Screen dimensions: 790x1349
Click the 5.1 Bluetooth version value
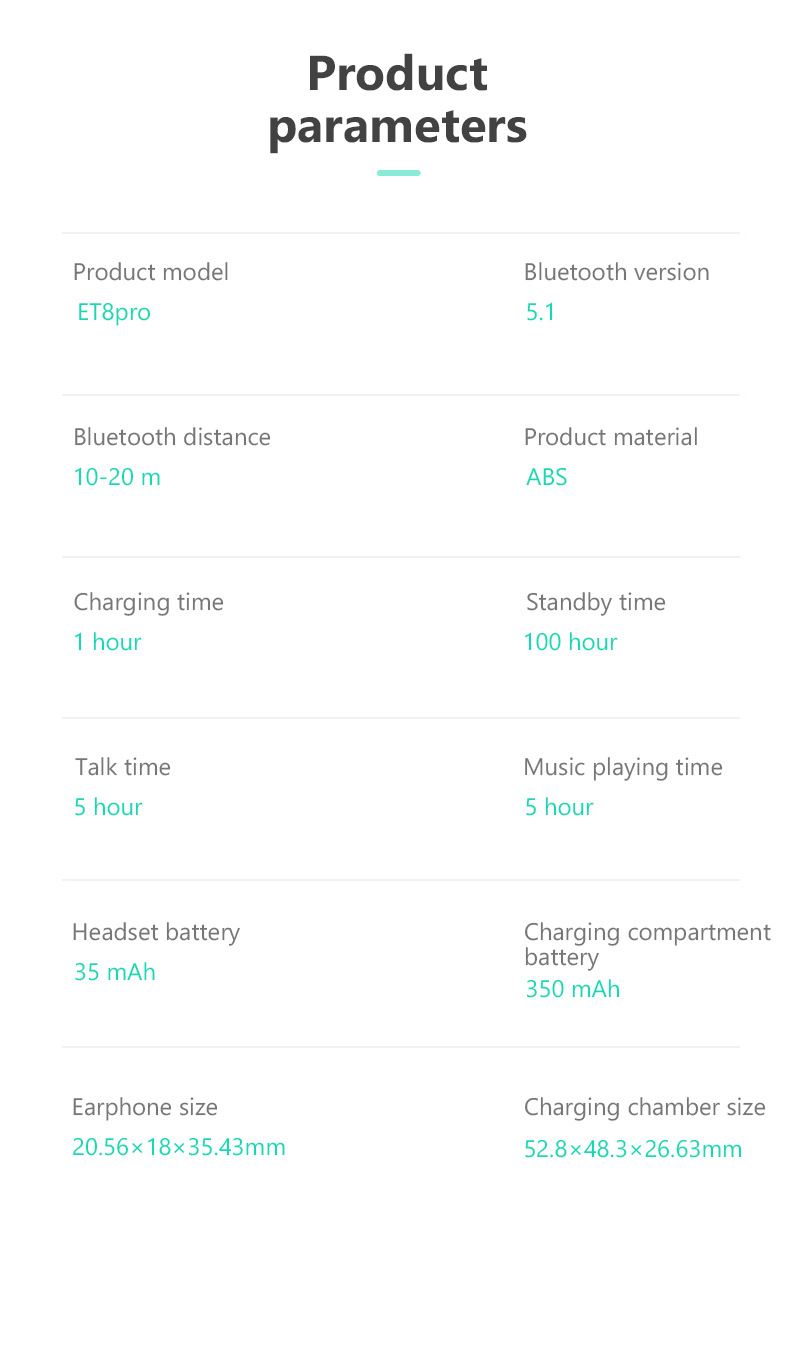point(540,312)
